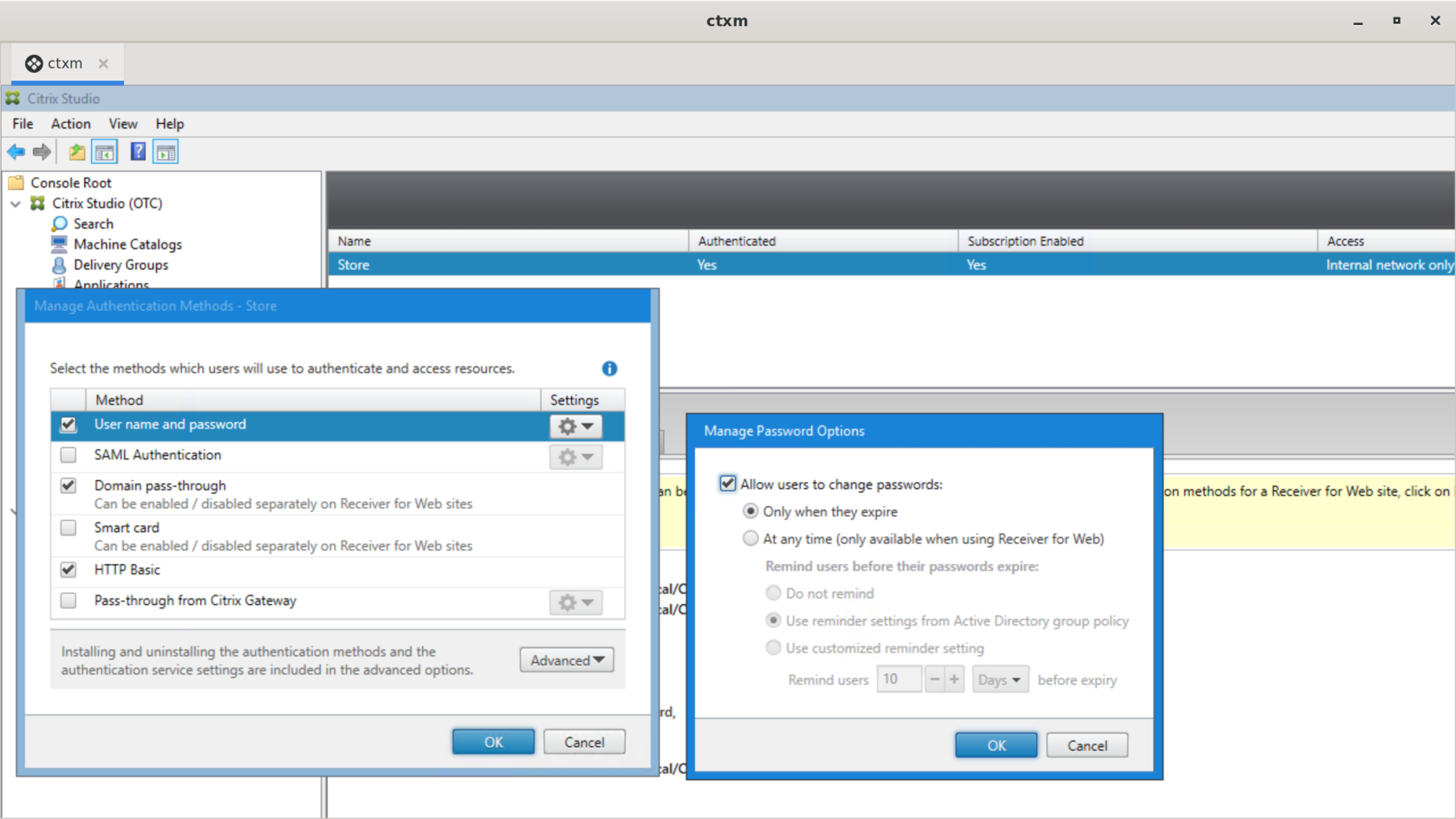Switch to the ctxm tab
The height and width of the screenshot is (819, 1456).
67,63
